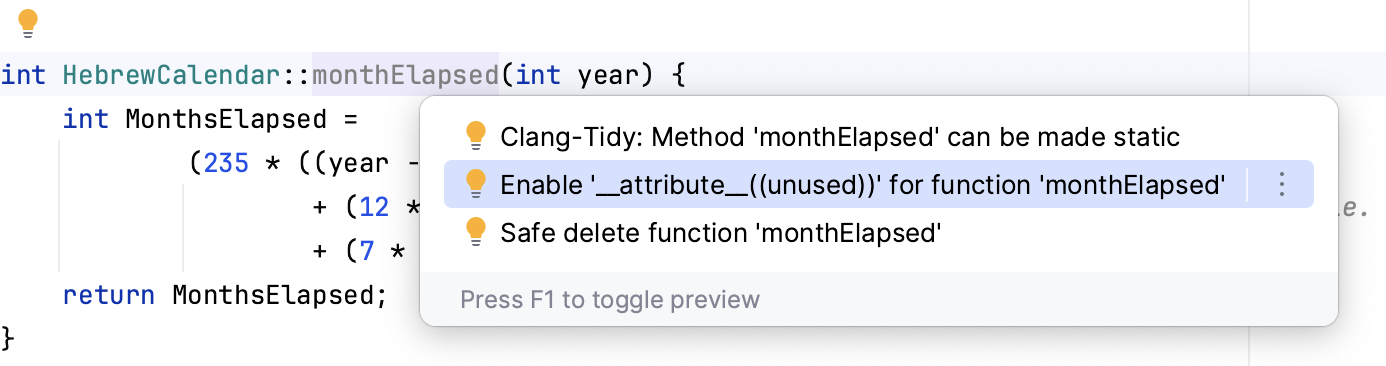Click the return keyword
Viewport: 1386px width, 366px height.
(x=109, y=295)
